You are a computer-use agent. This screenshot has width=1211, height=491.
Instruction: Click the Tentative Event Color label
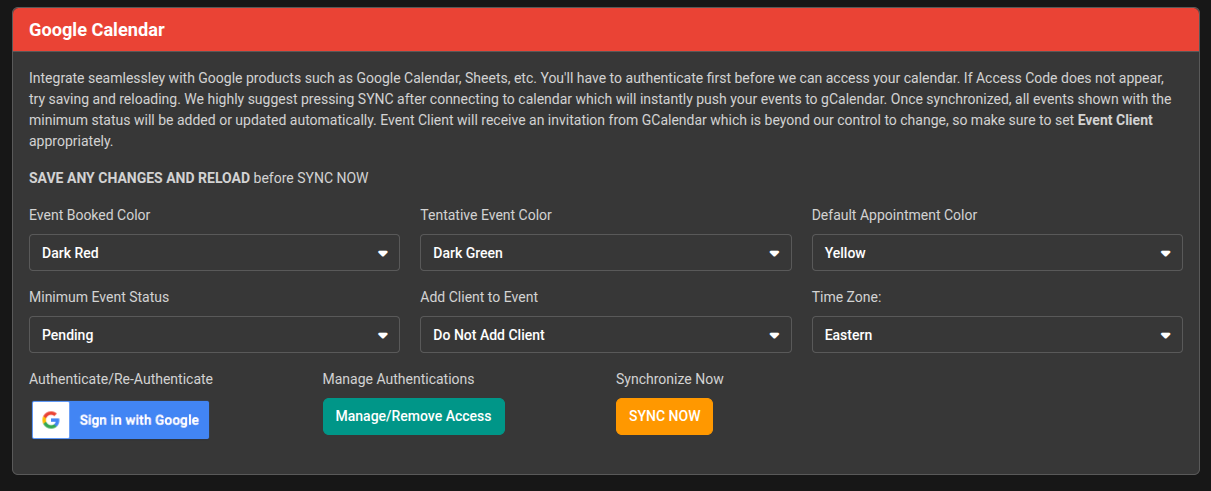(486, 215)
